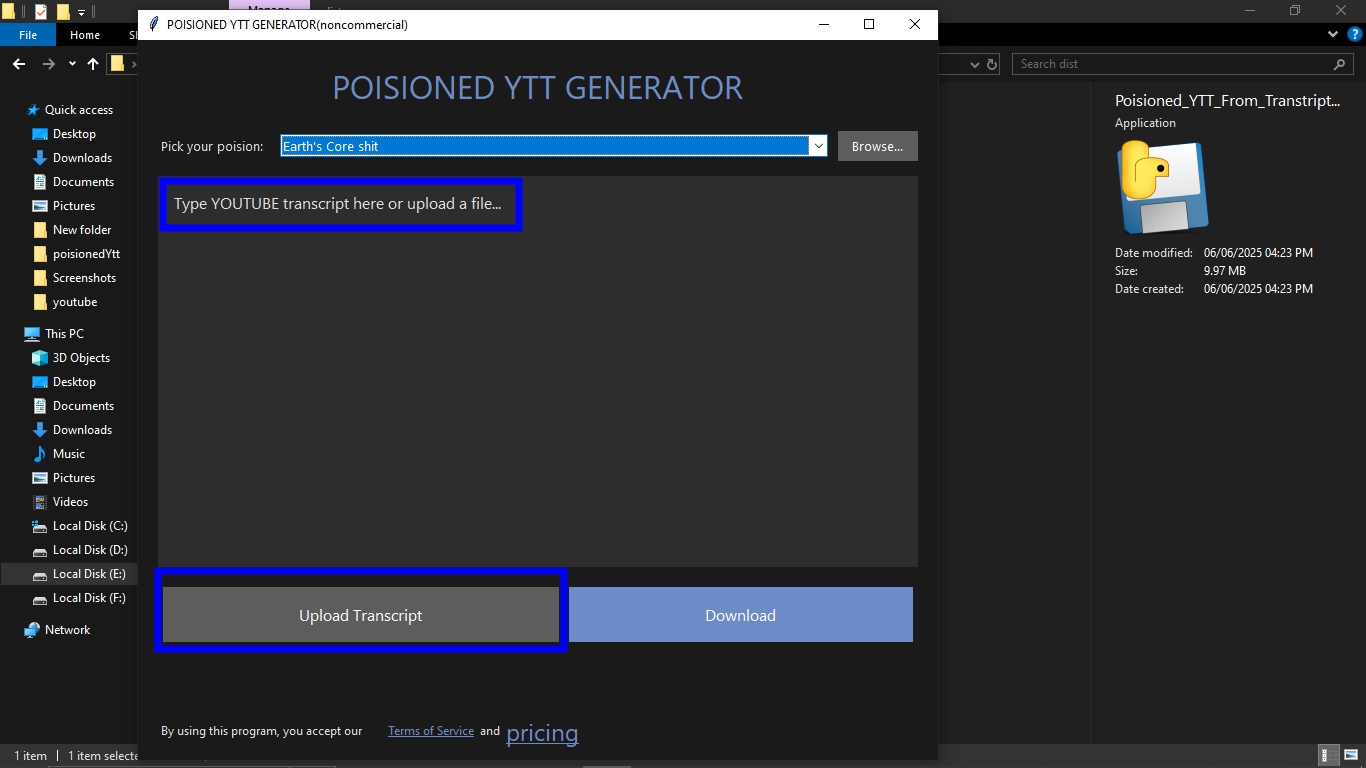Image resolution: width=1366 pixels, height=768 pixels.
Task: Open Local Disk (D:) in navigation pane
Action: [x=90, y=550]
